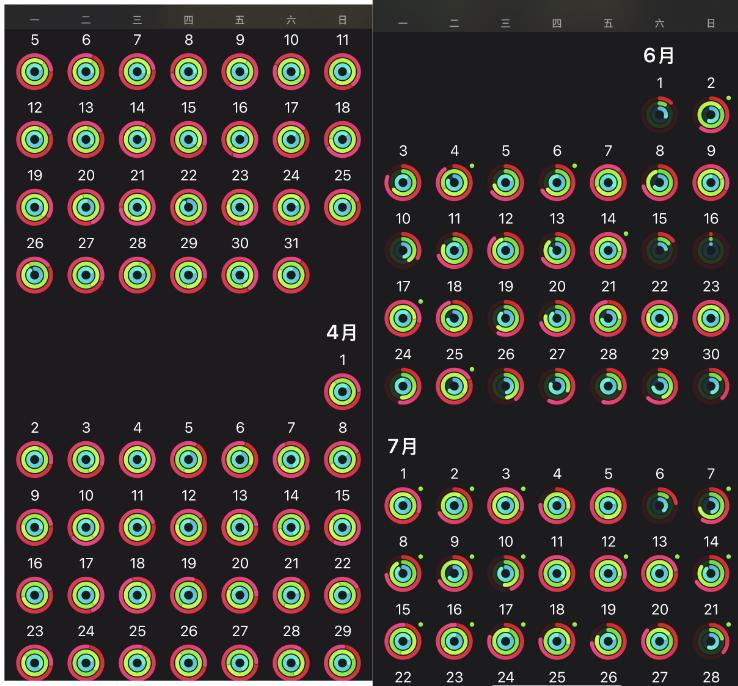The image size is (738, 686).
Task: Tap date number 8 in April
Action: coord(342,428)
